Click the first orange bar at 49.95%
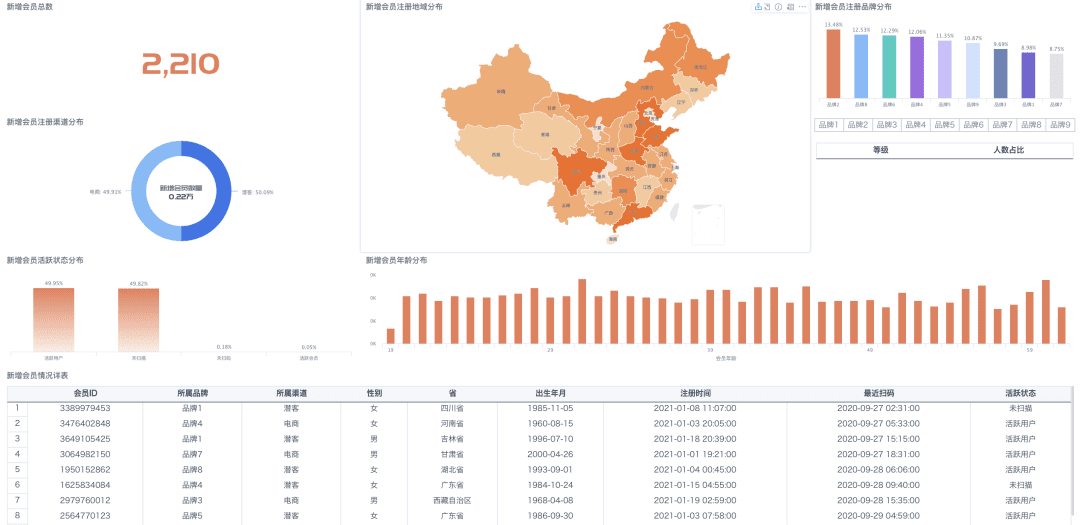Screen dimensions: 1080x525 (x=53, y=320)
